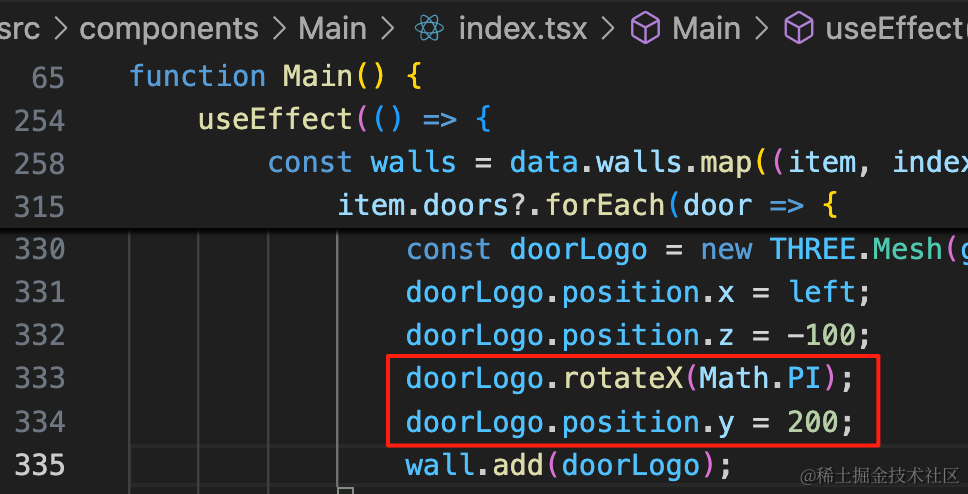Click the cube symbol icon before Main breadcrumb

click(646, 29)
